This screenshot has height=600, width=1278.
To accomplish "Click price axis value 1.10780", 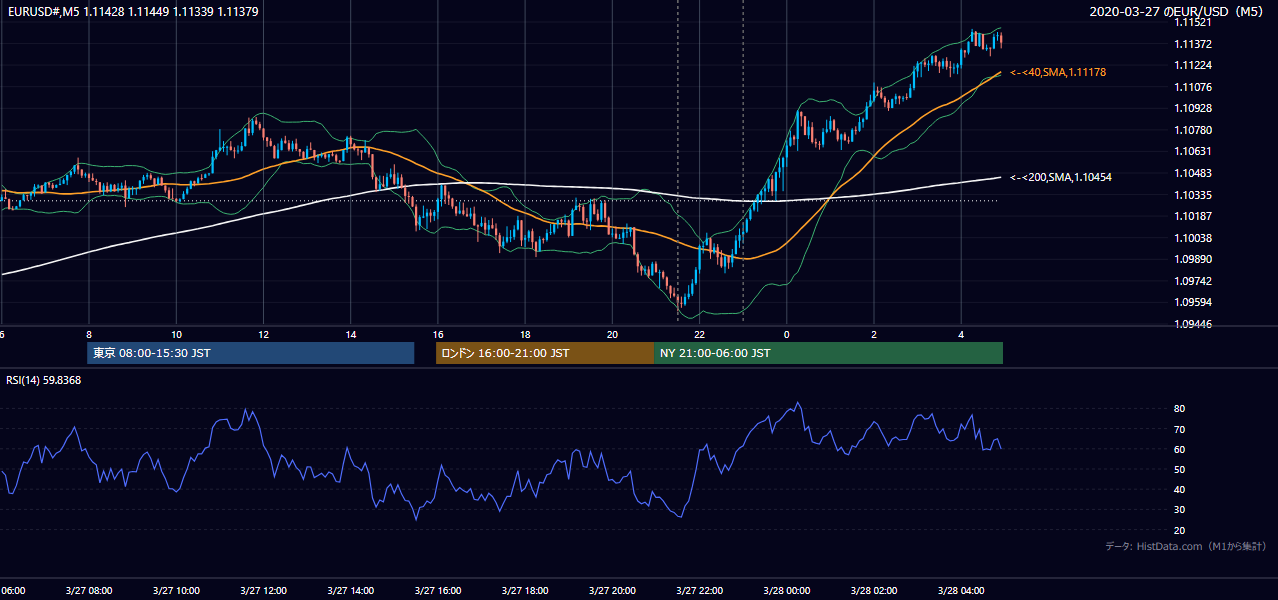I will click(x=1192, y=130).
